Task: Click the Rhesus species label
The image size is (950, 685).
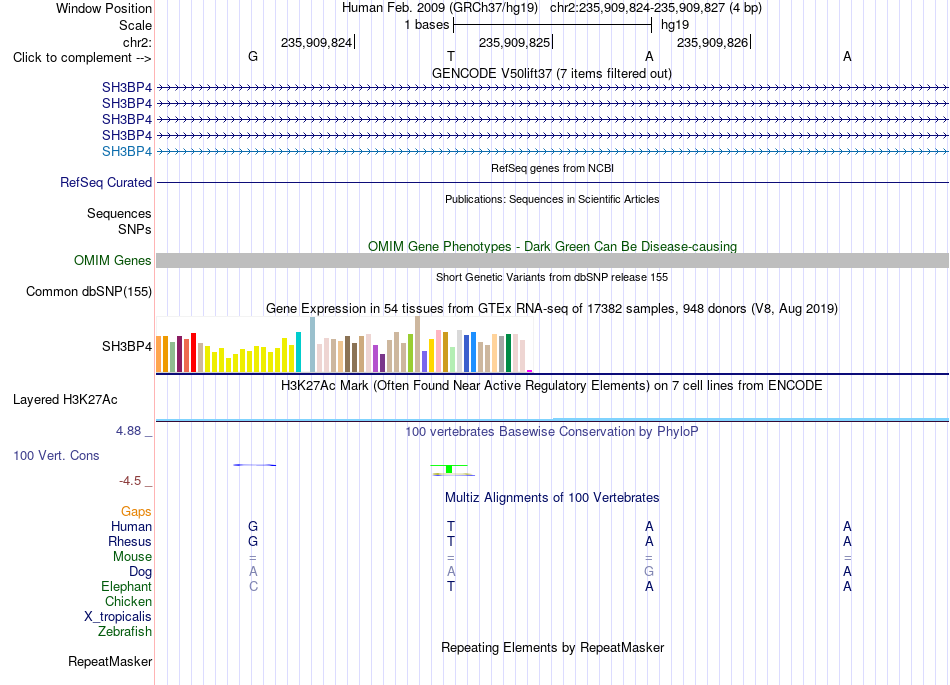Action: point(130,541)
